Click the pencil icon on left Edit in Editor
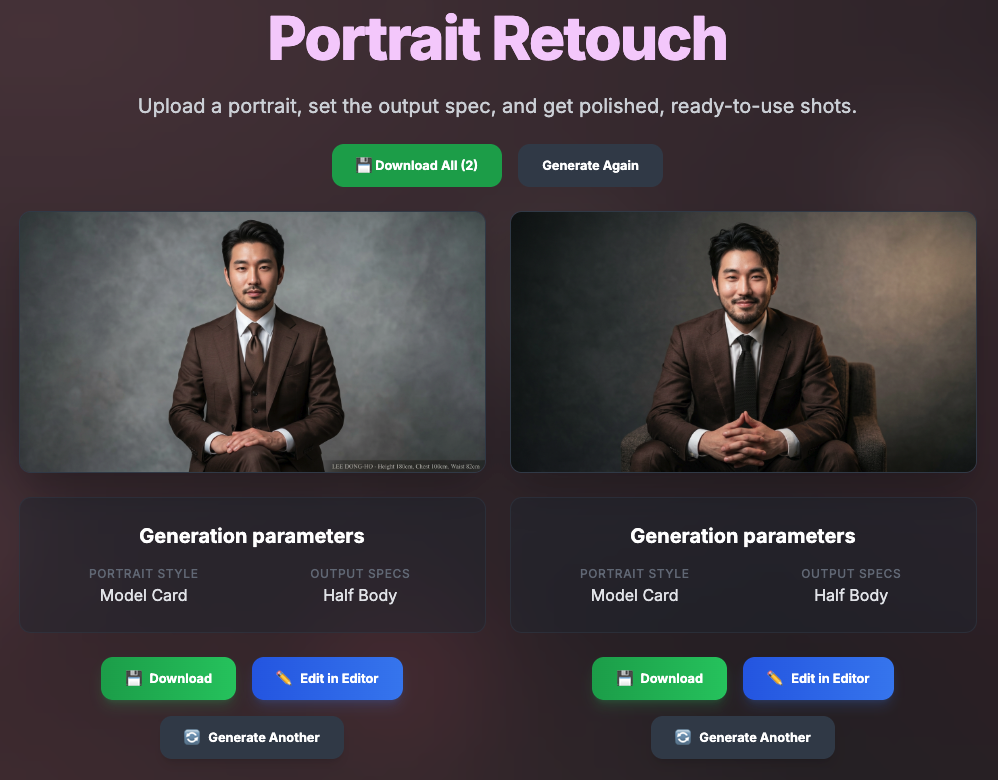Screen dimensions: 998x780 pos(284,679)
